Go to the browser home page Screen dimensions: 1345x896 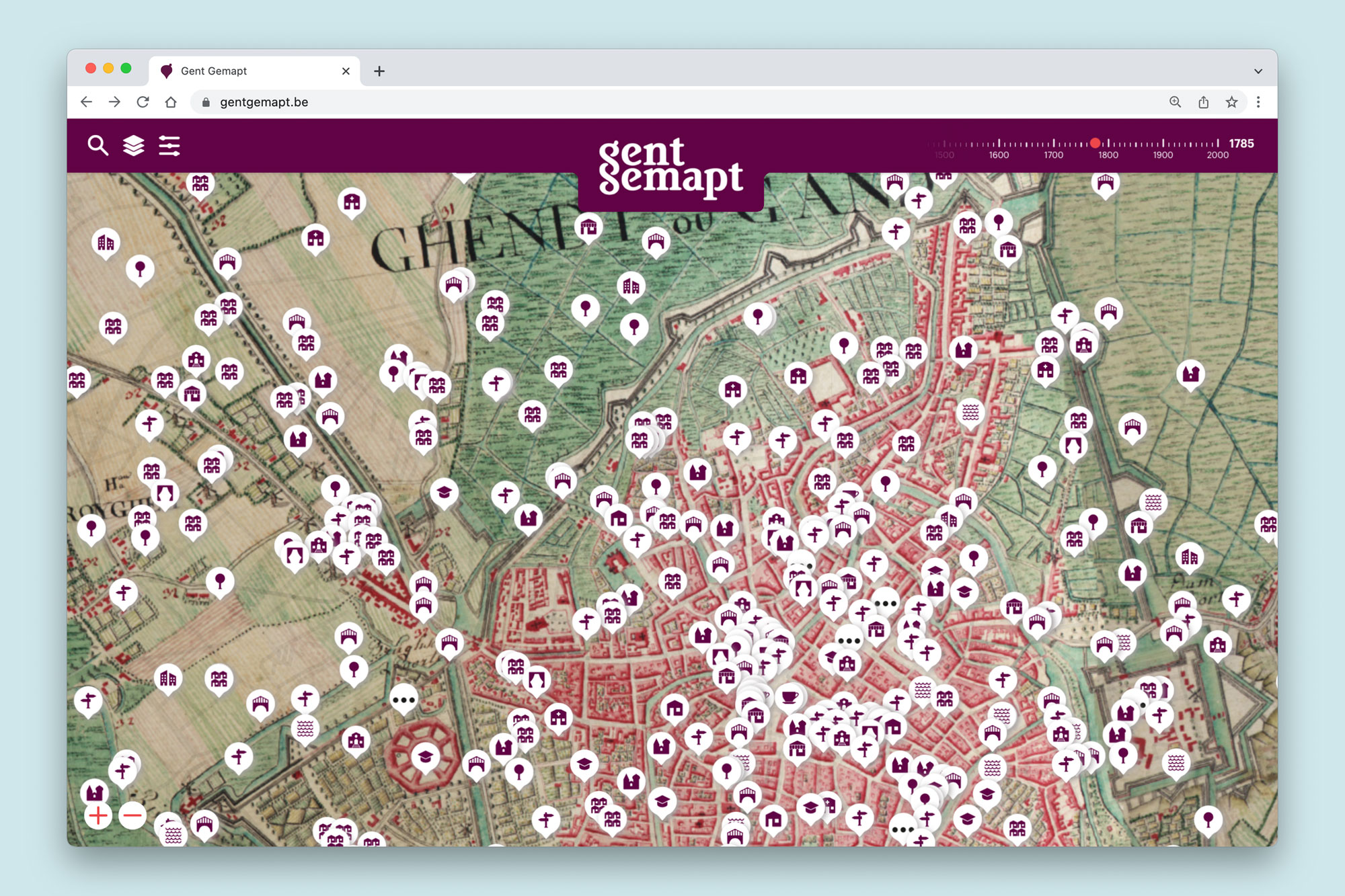point(171,102)
